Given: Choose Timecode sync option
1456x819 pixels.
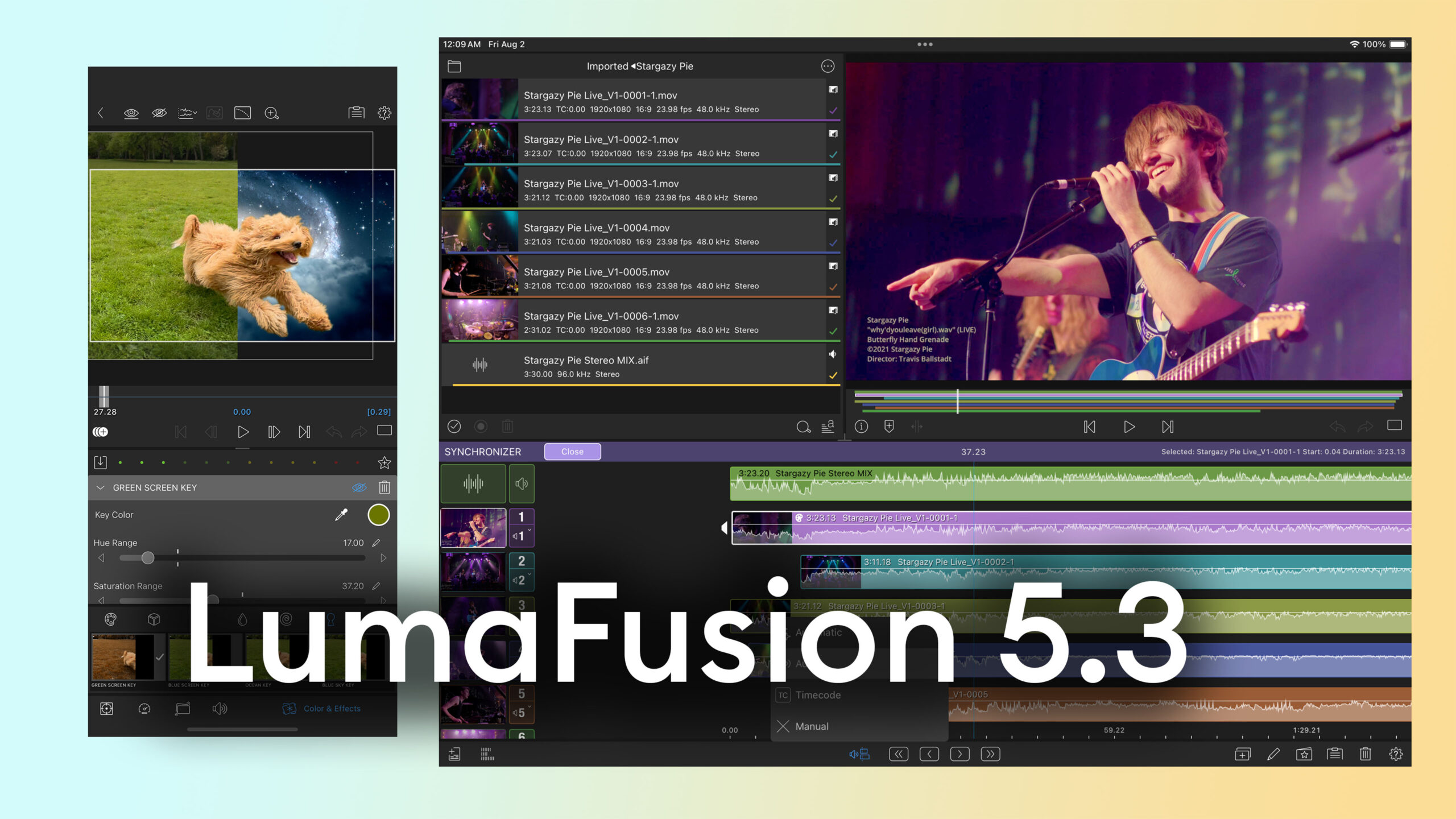Looking at the screenshot, I should [817, 695].
